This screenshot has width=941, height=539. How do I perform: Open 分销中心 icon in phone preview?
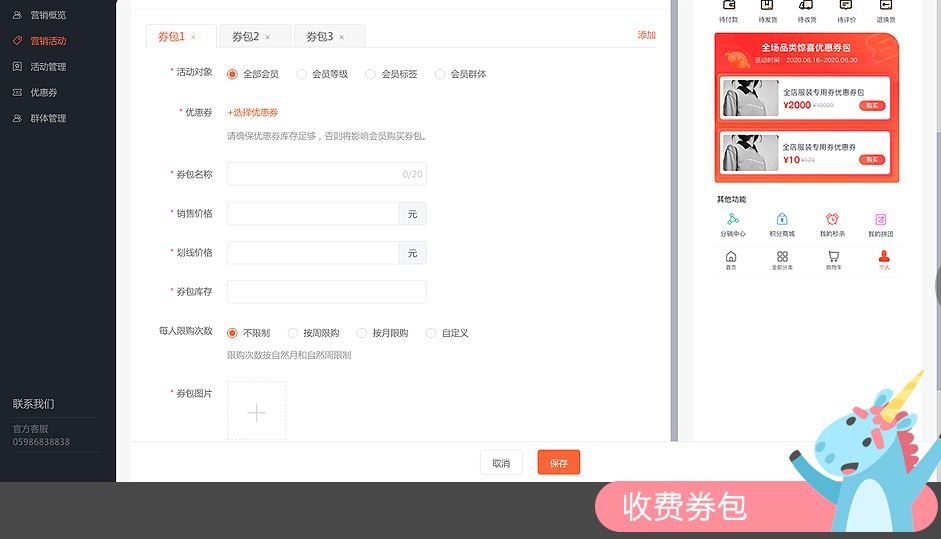click(732, 220)
